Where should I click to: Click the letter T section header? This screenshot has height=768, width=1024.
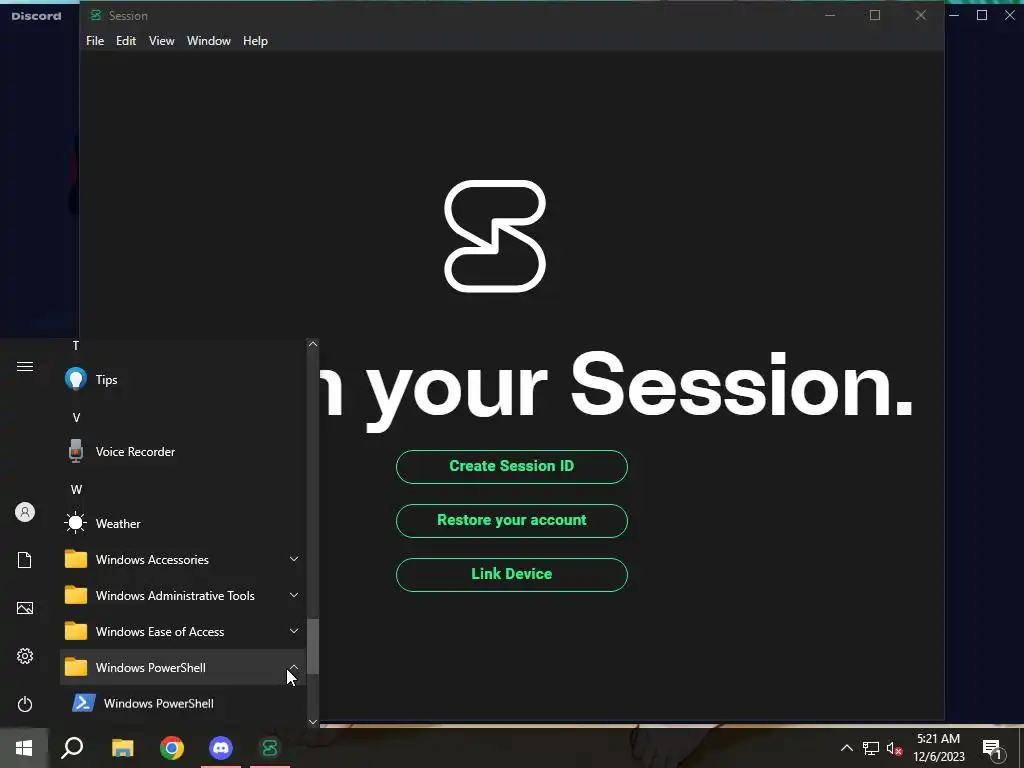(76, 345)
